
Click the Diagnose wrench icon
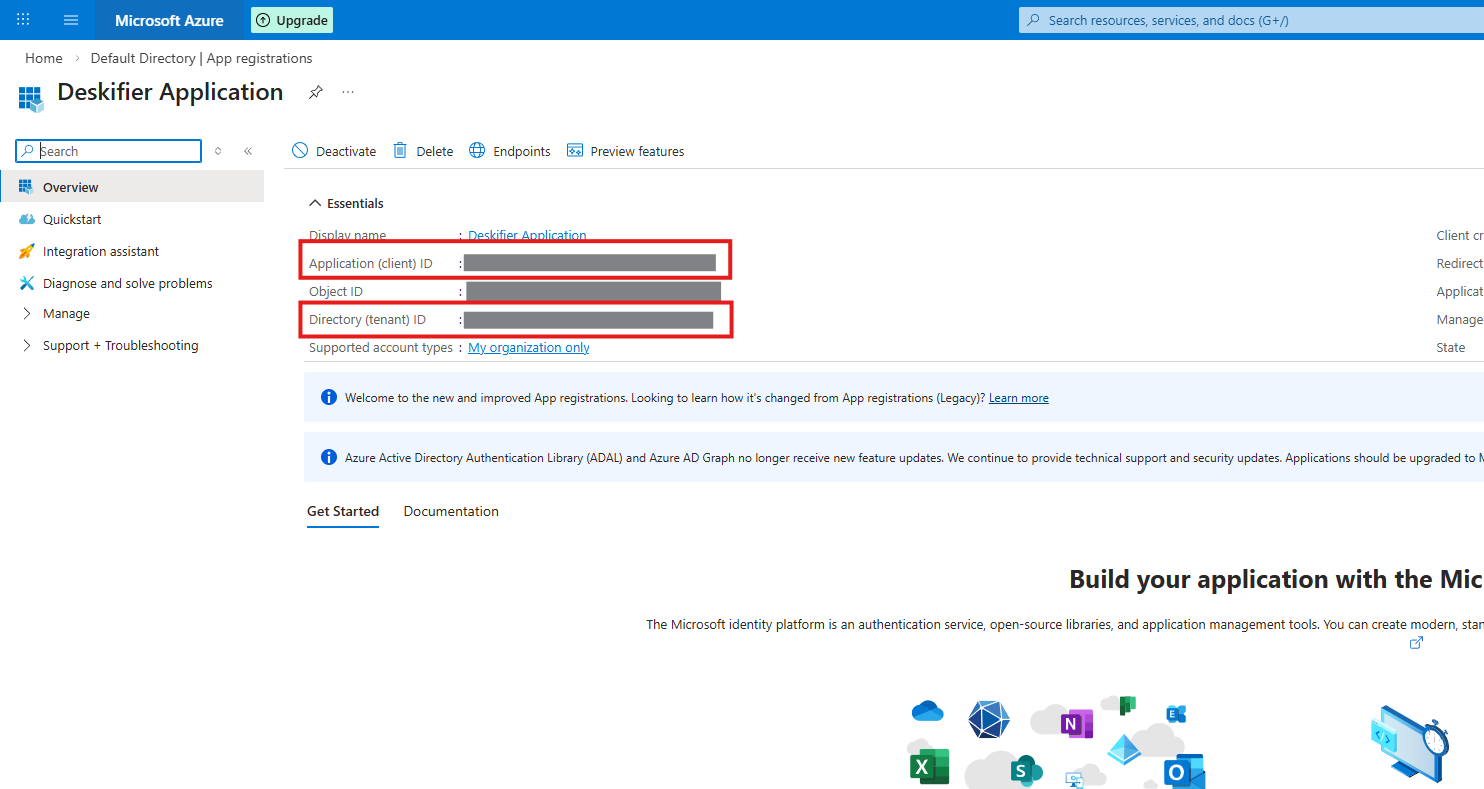[x=26, y=283]
